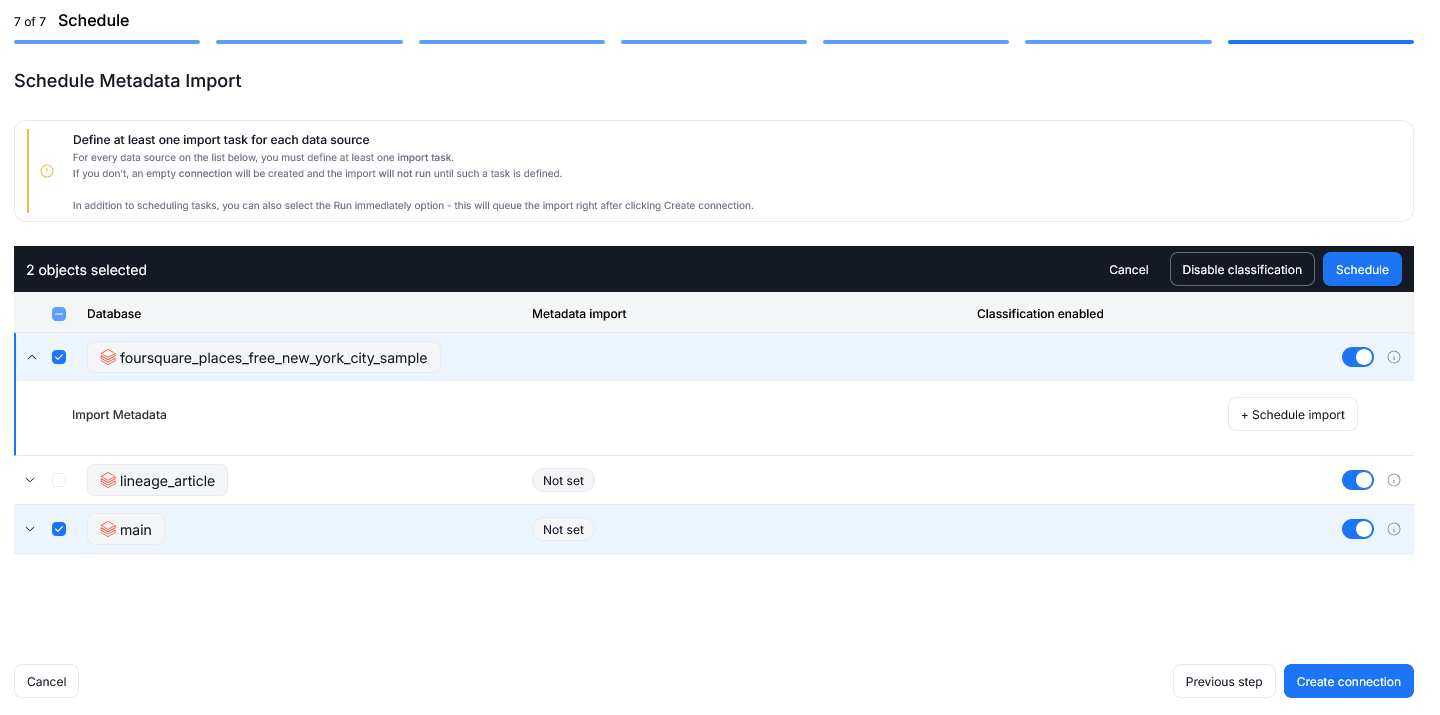Click the last wizard progress step bar
Viewport: 1440px width, 715px height.
(x=1320, y=42)
